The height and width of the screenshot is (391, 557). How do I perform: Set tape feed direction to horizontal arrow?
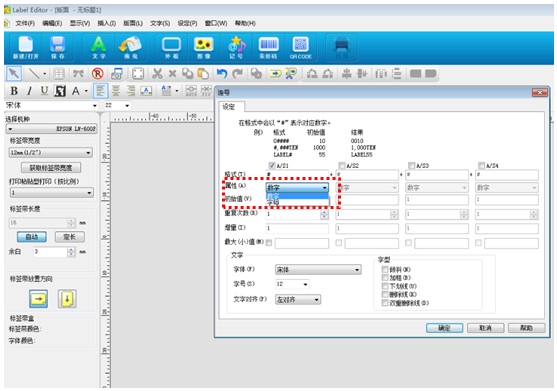pos(38,298)
